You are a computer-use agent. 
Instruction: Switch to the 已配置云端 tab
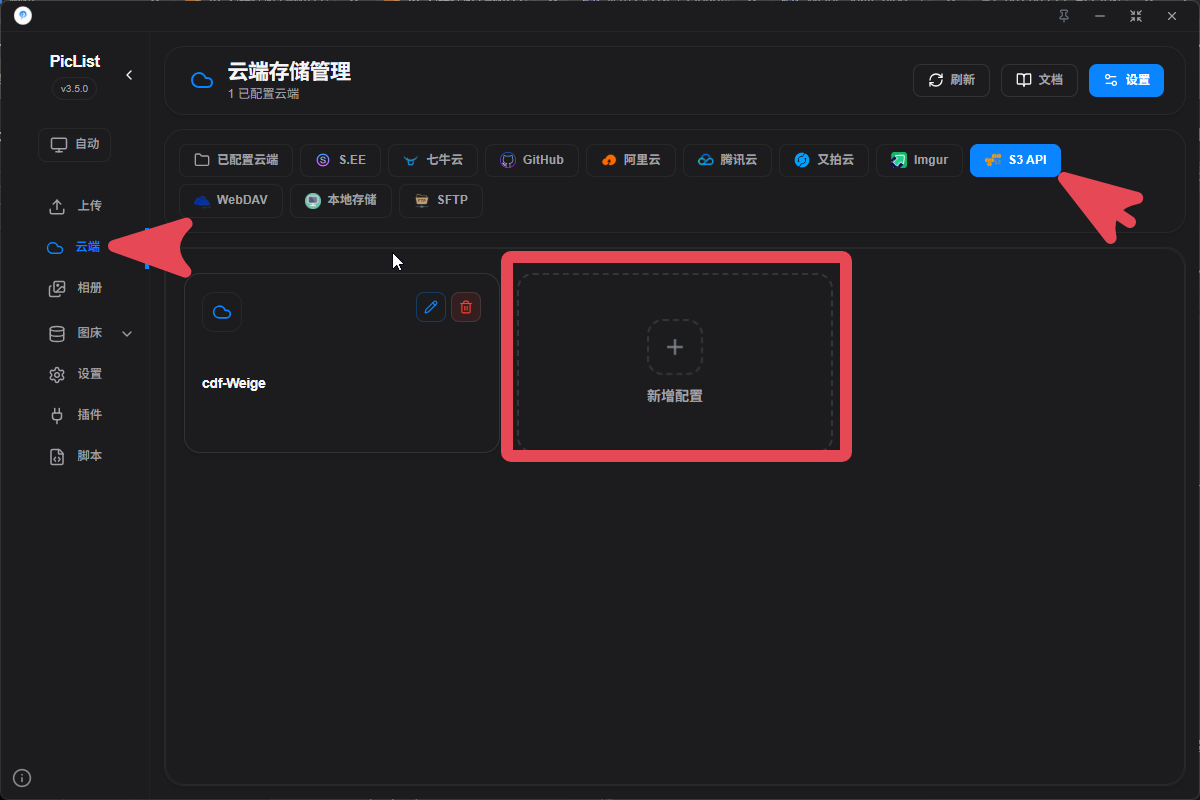point(236,160)
